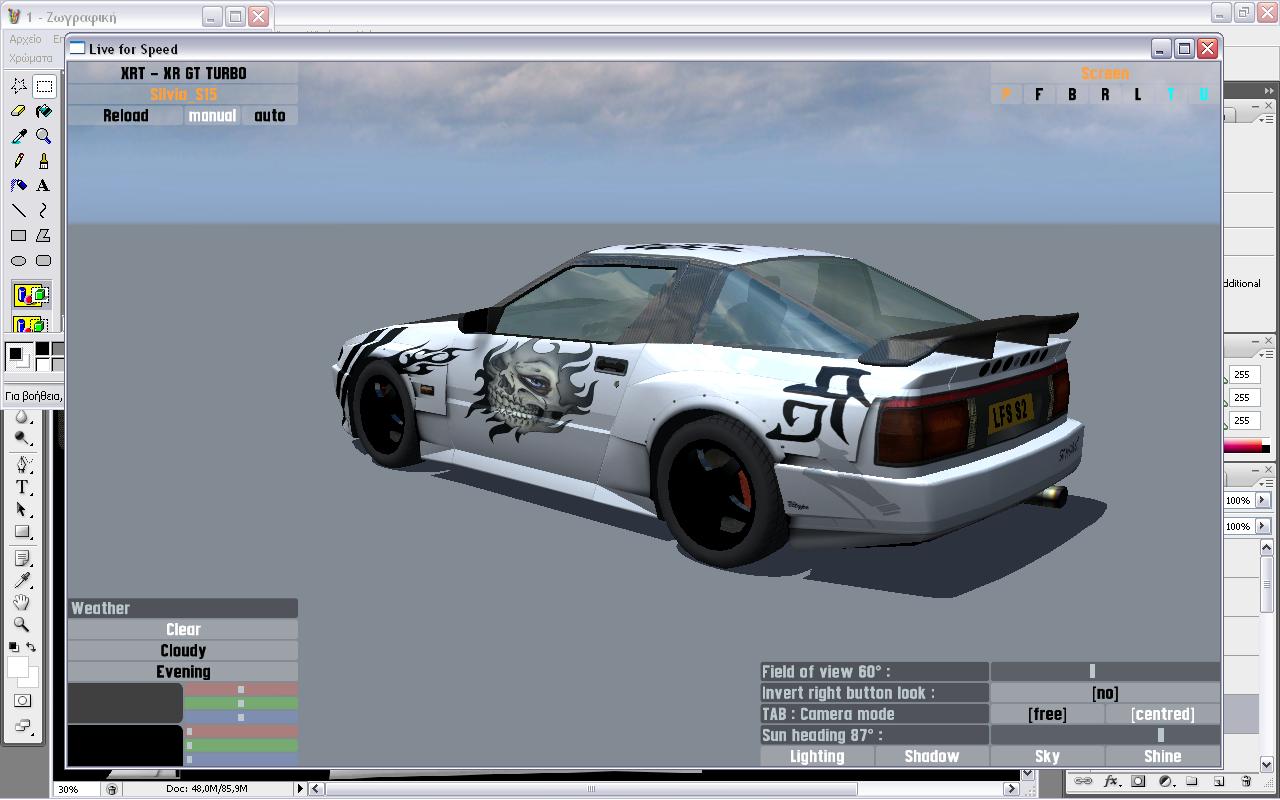Toggle Photoshop Quick Mask mode
The height and width of the screenshot is (800, 1280).
pos(22,701)
